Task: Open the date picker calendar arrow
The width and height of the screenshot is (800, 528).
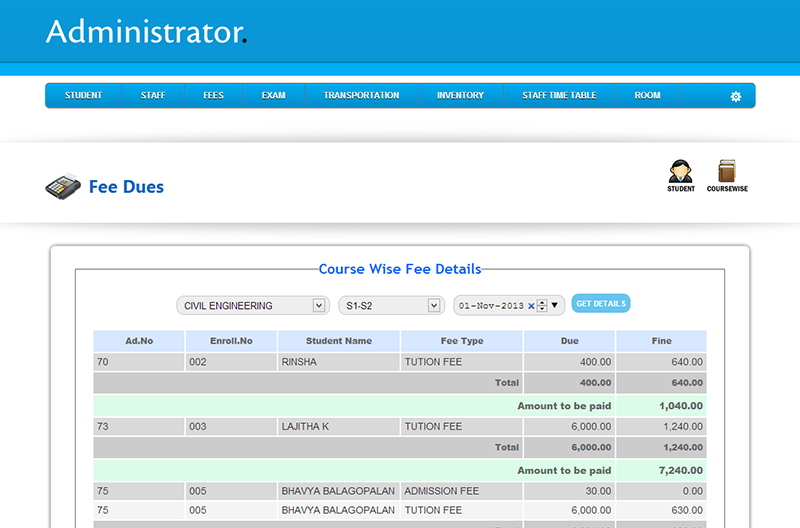Action: [555, 306]
